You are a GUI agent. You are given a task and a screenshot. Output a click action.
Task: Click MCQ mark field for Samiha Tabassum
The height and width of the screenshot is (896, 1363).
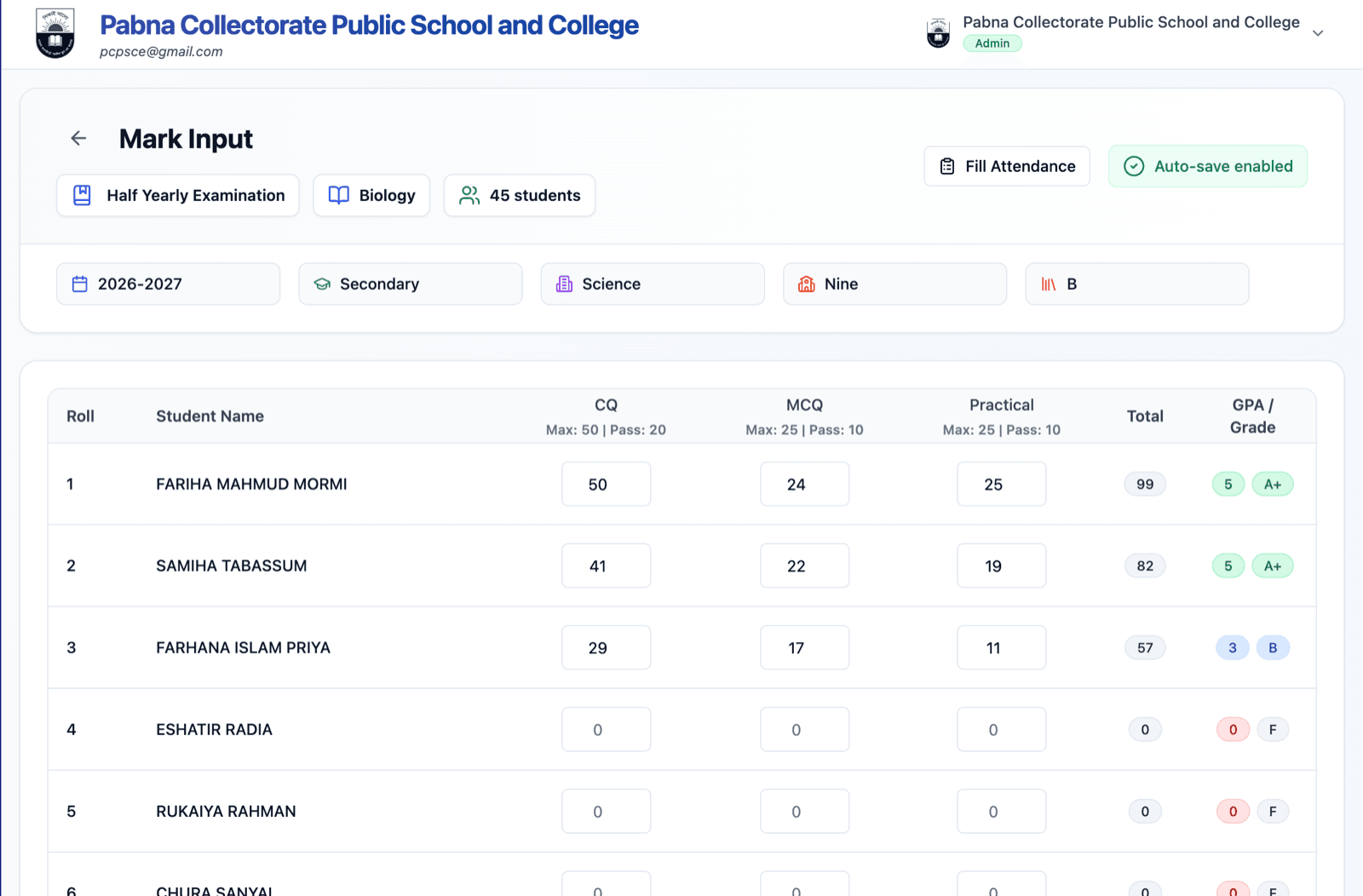804,566
